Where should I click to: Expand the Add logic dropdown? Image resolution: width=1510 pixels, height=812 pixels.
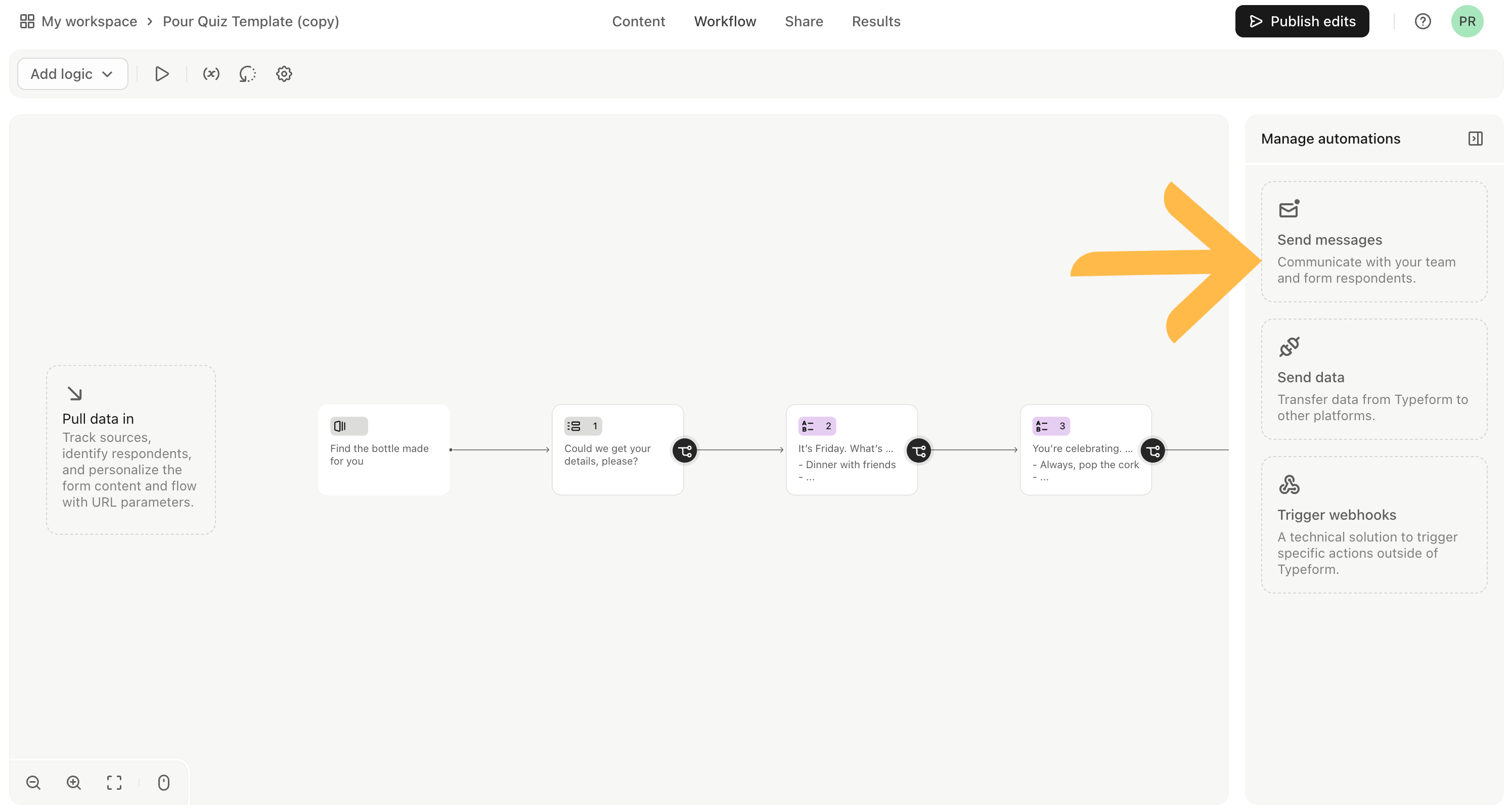coord(73,74)
